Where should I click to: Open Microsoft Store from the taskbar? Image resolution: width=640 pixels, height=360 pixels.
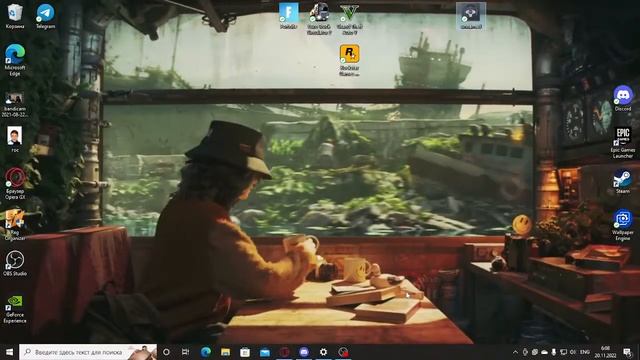[x=245, y=352]
